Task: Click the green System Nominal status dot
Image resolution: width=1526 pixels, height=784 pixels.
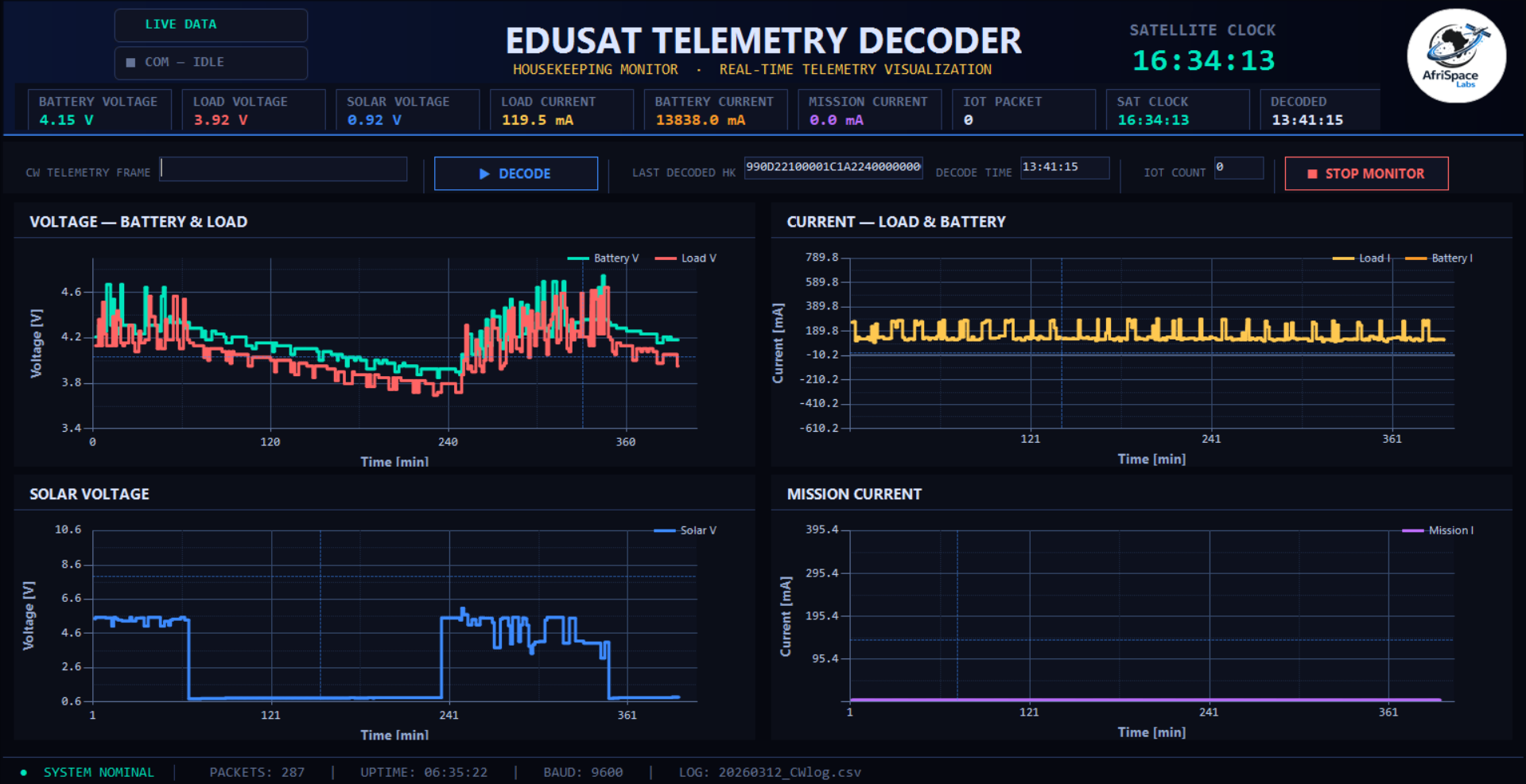Action: pyautogui.click(x=24, y=772)
